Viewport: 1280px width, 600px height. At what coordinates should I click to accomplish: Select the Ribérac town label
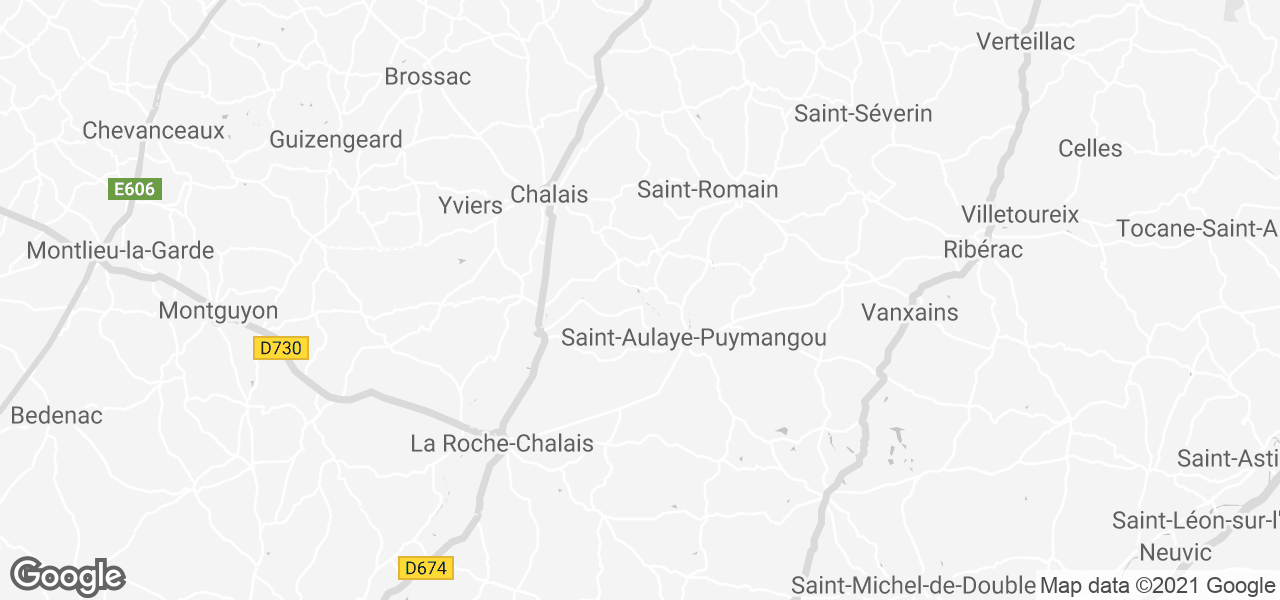tap(983, 250)
